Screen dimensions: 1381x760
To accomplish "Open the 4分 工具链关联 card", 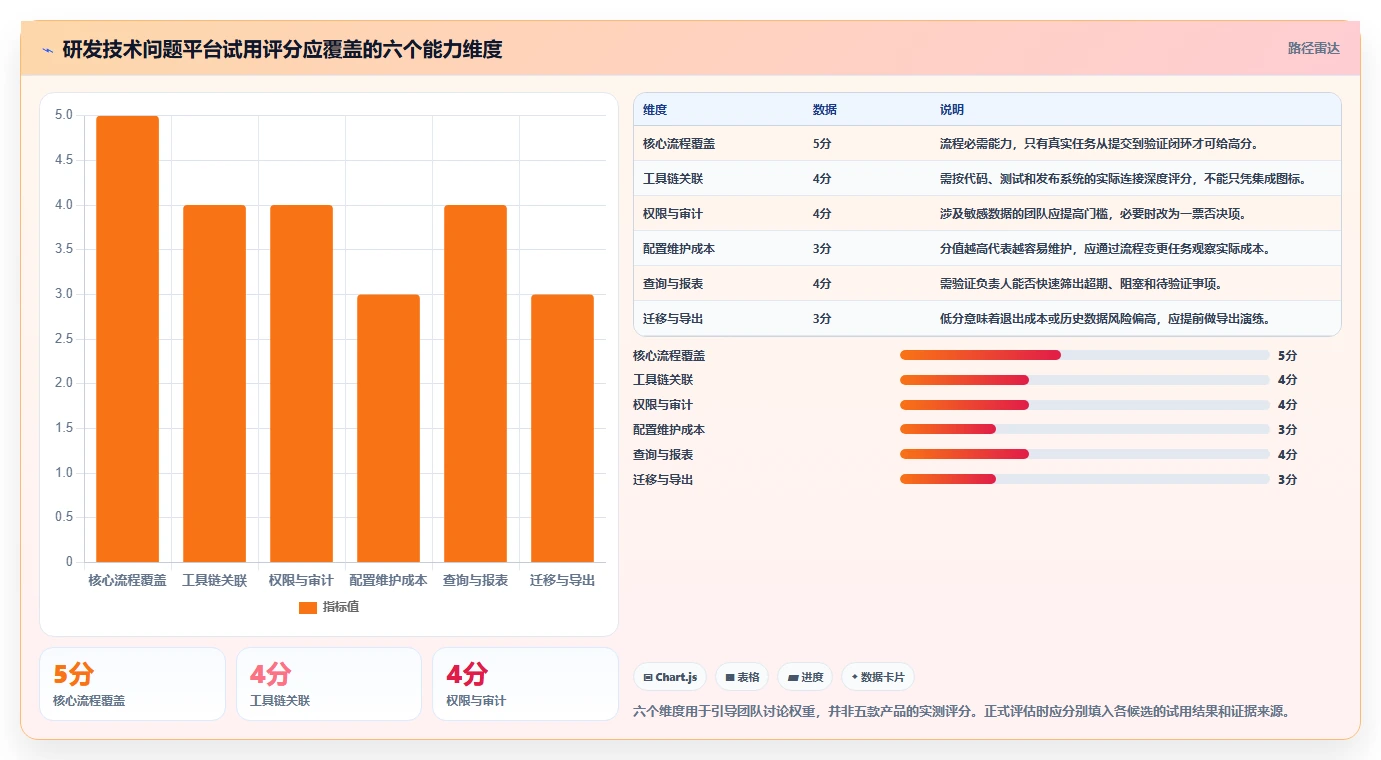I will click(329, 684).
